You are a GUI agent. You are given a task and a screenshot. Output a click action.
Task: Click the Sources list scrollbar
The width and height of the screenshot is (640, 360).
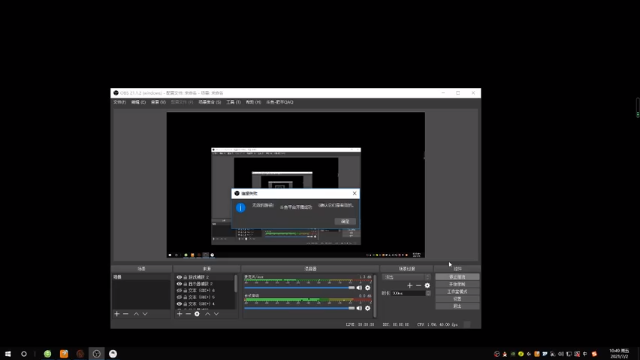point(236,283)
